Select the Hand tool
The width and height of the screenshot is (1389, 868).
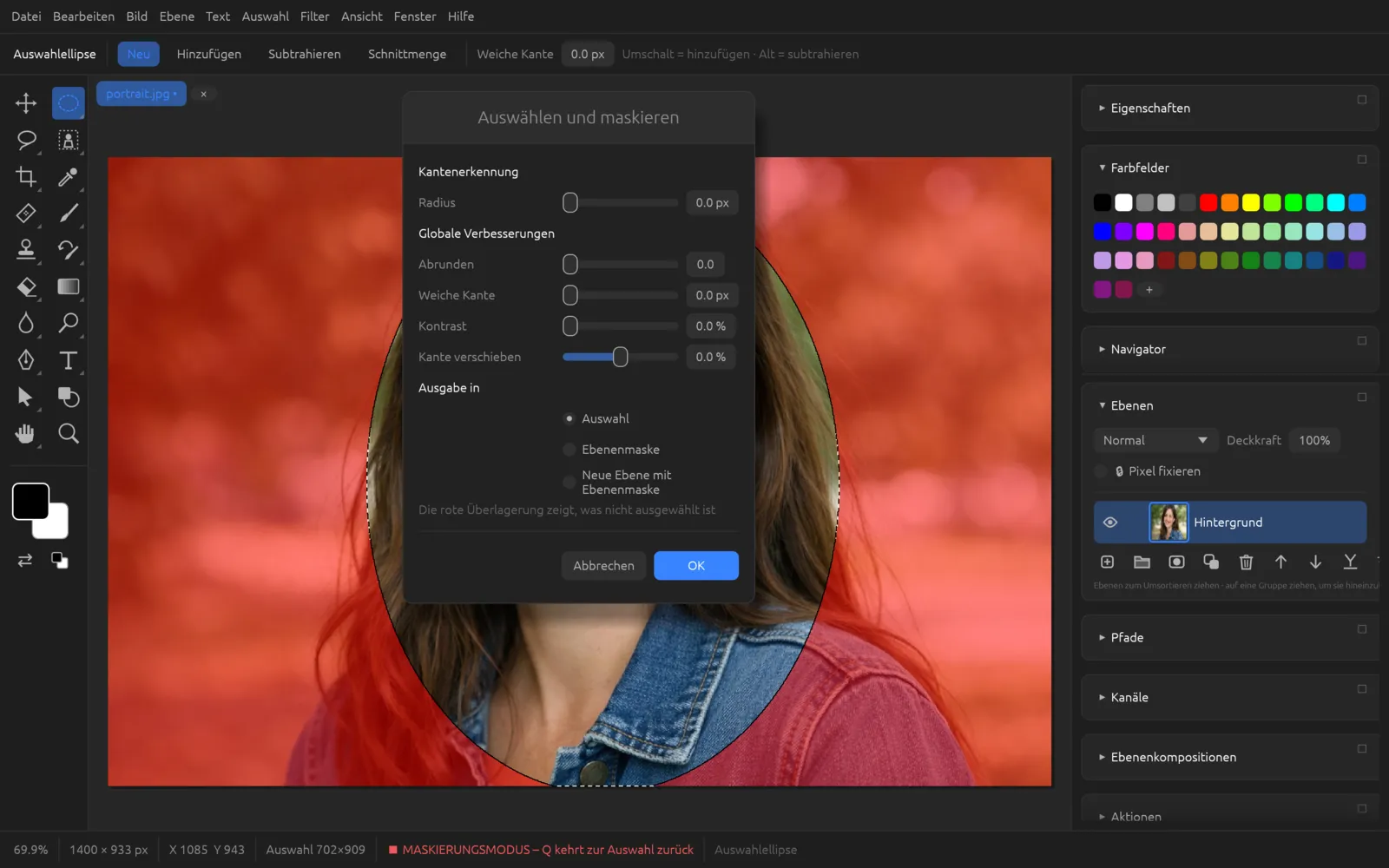click(26, 433)
